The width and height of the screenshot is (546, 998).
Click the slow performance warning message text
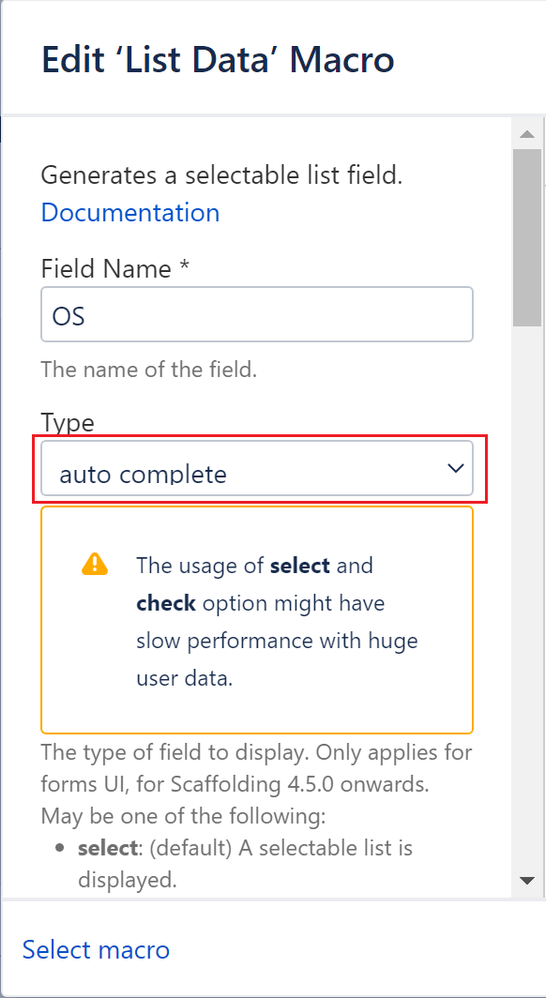[x=277, y=621]
